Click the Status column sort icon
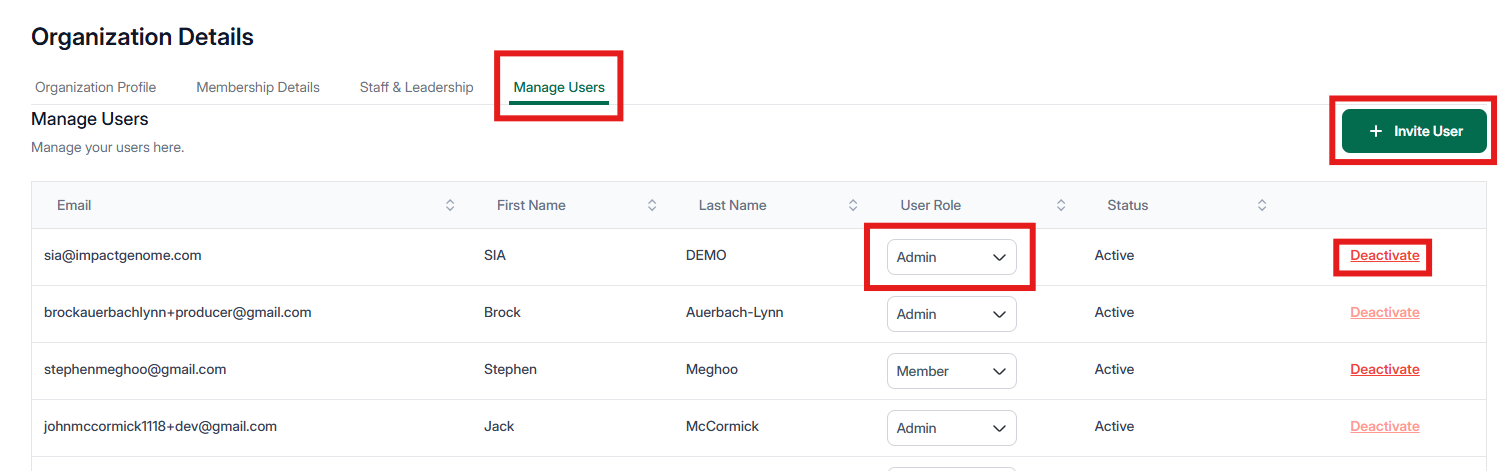The width and height of the screenshot is (1506, 471). point(1262,205)
